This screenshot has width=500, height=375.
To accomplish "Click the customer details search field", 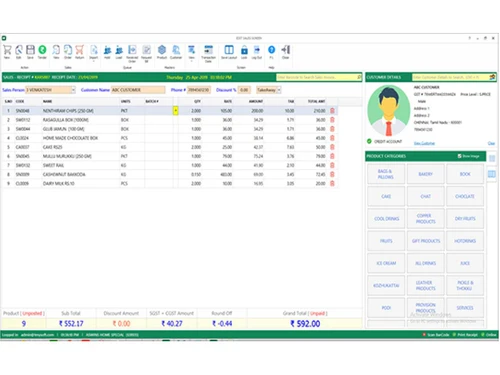I will coord(451,77).
